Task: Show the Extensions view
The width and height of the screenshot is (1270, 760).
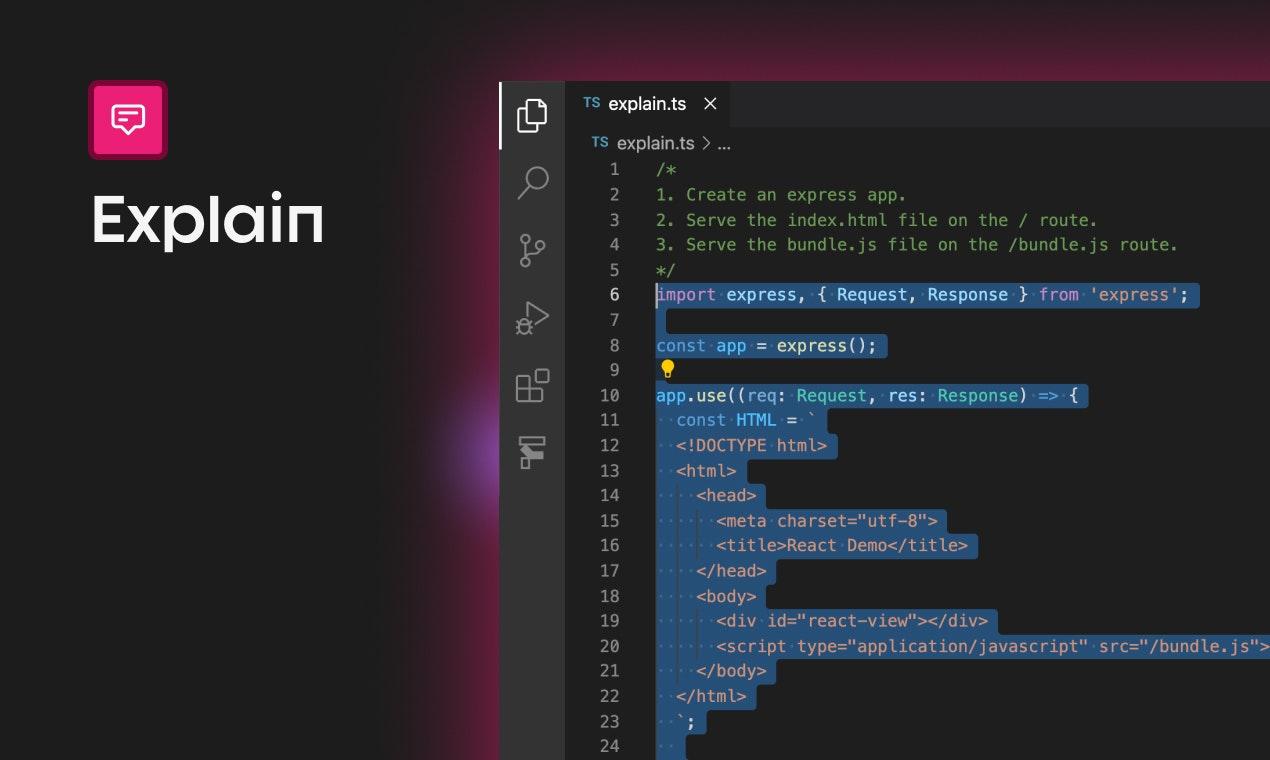Action: pos(532,385)
